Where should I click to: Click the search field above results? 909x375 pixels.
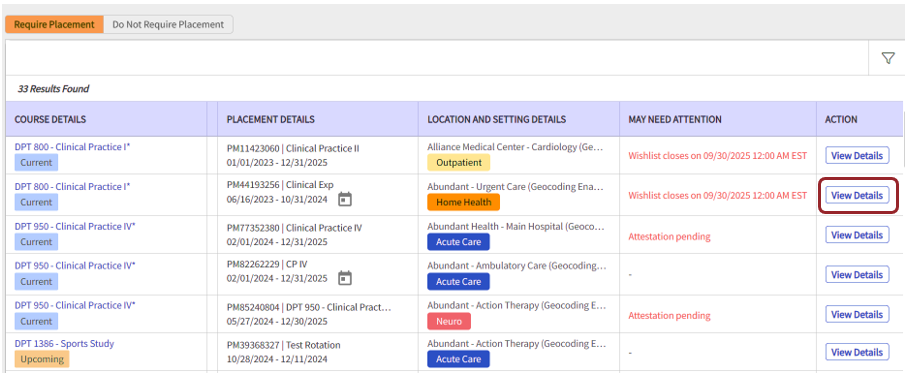[x=437, y=58]
